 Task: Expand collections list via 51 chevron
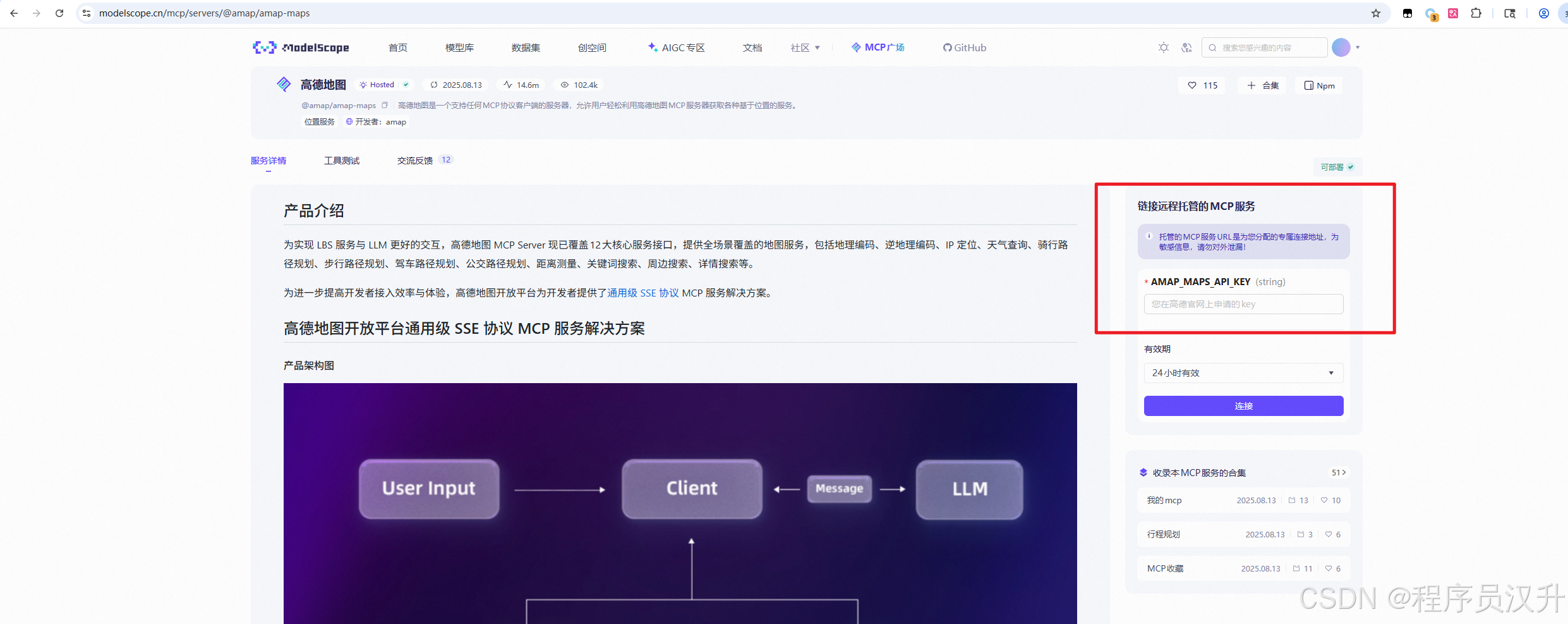point(1339,472)
